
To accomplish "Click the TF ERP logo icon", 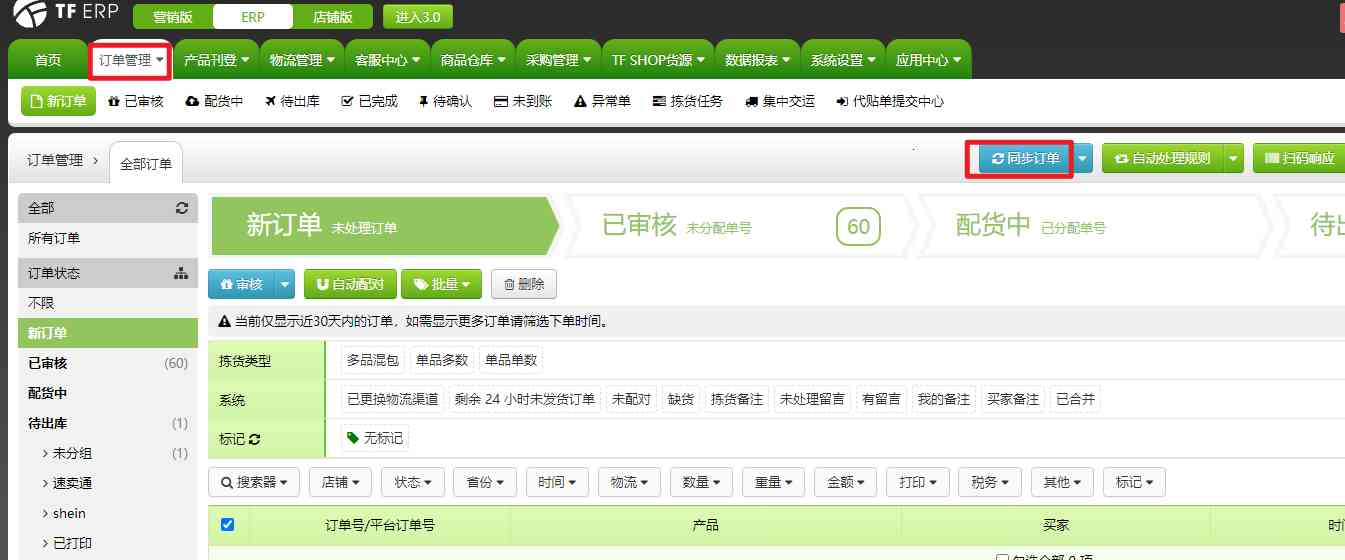I will (31, 14).
